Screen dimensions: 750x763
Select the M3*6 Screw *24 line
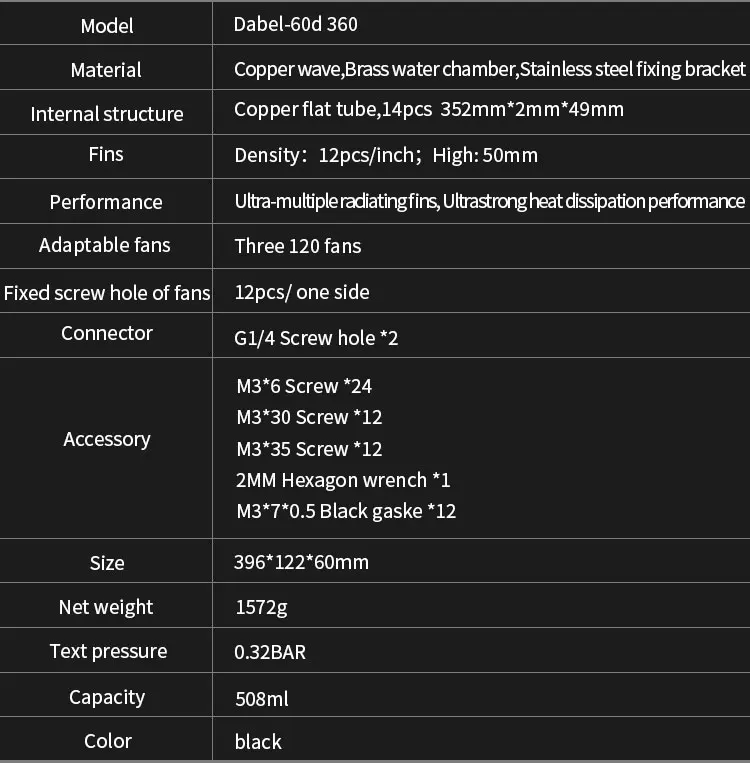click(304, 386)
